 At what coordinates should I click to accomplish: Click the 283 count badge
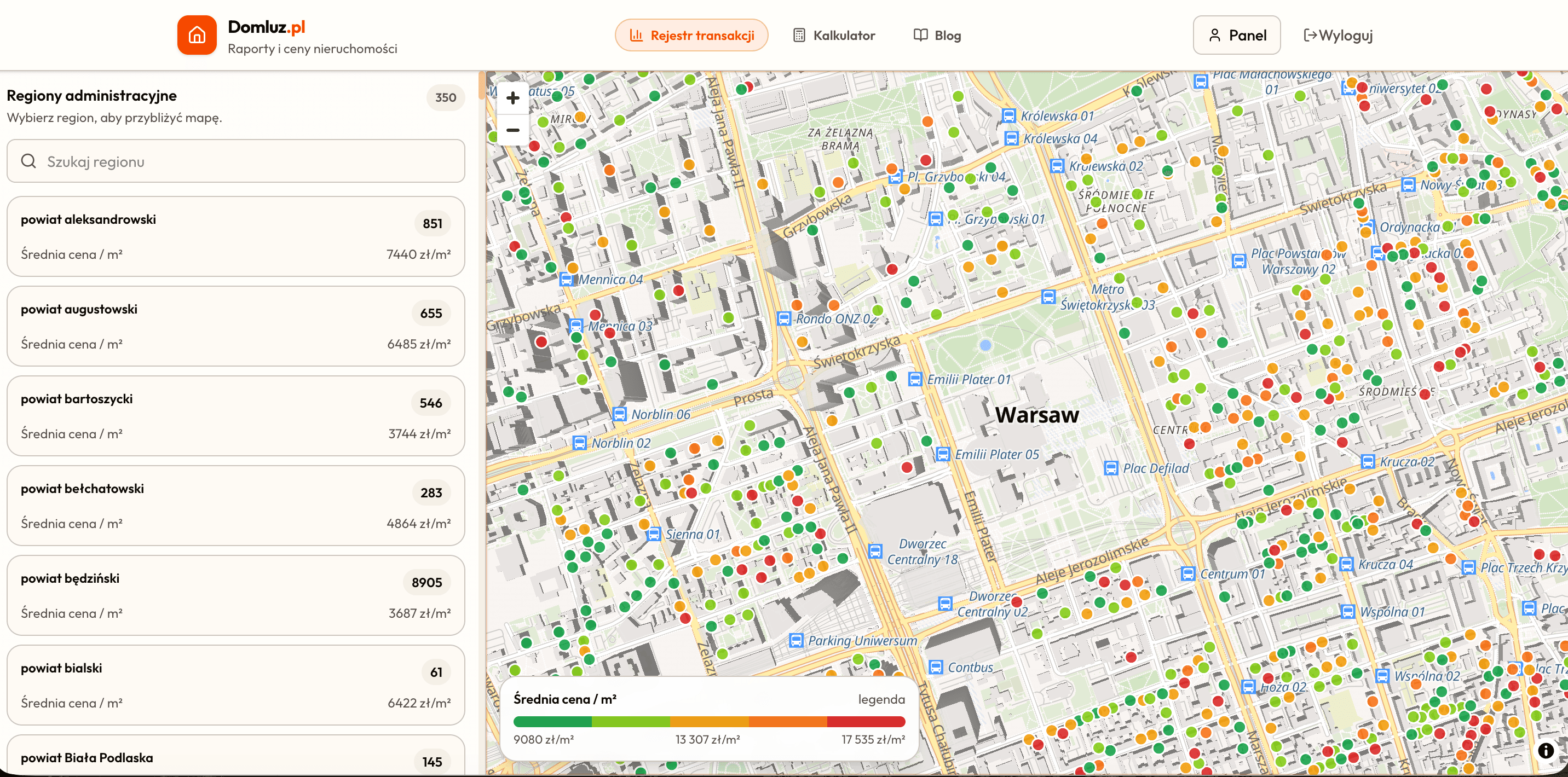point(431,493)
